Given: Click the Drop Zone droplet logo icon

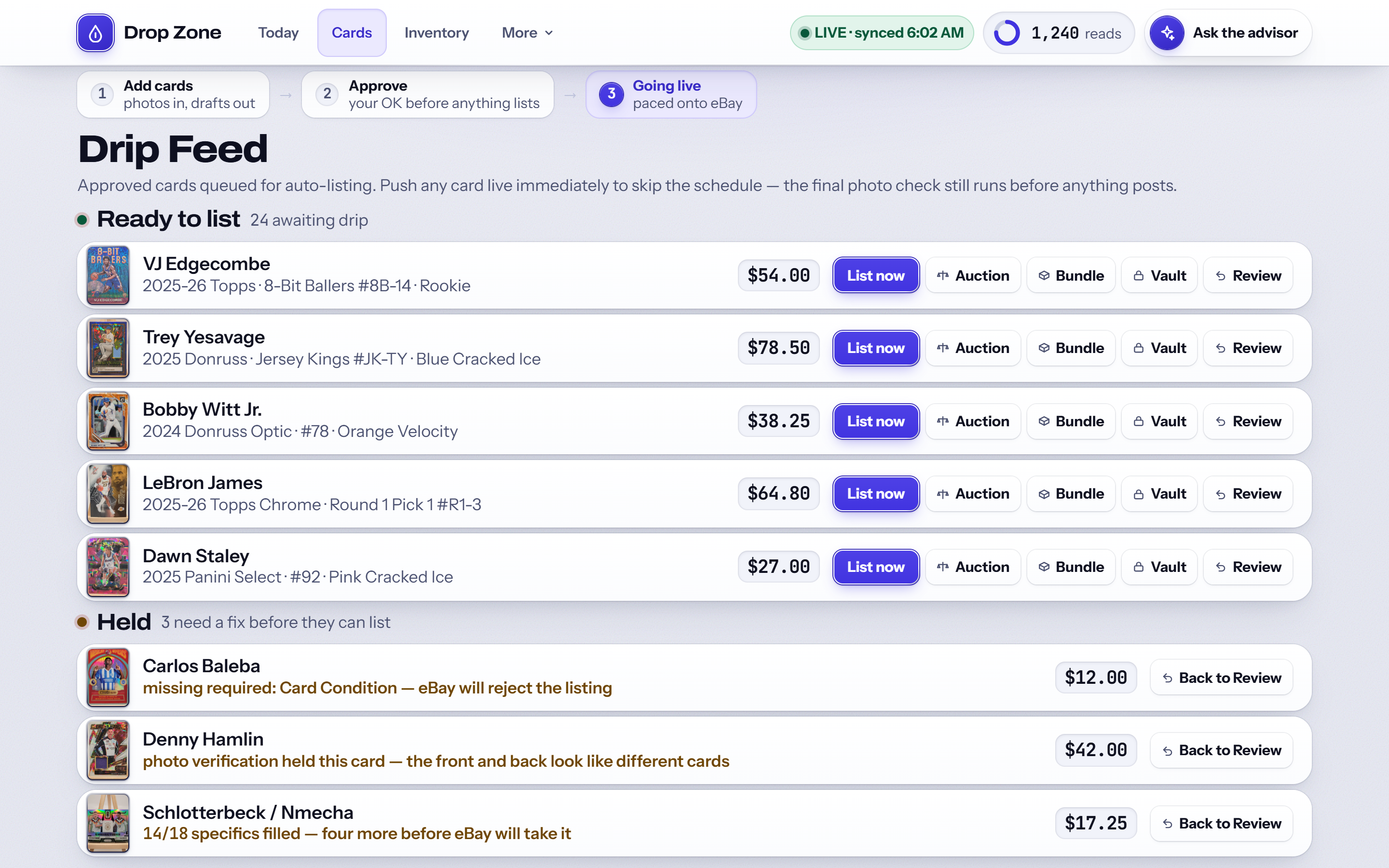Looking at the screenshot, I should pyautogui.click(x=95, y=33).
